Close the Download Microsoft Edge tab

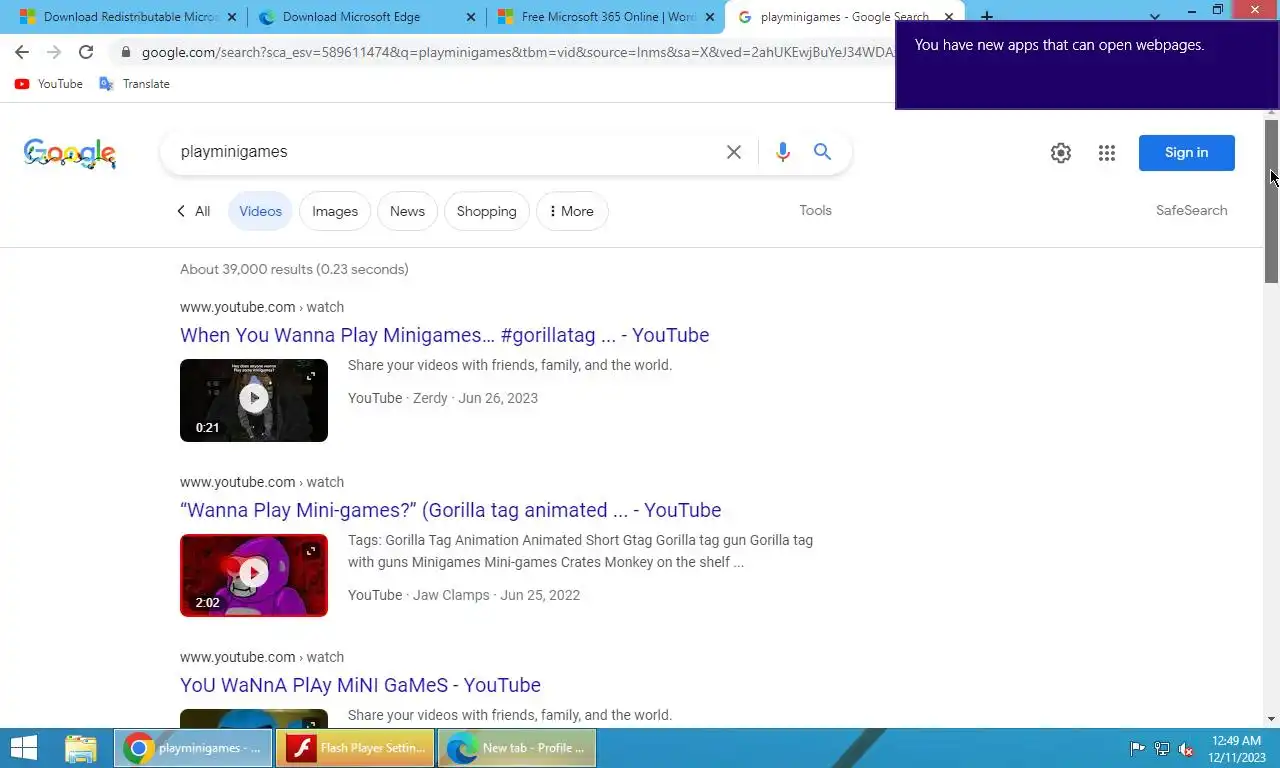(471, 17)
